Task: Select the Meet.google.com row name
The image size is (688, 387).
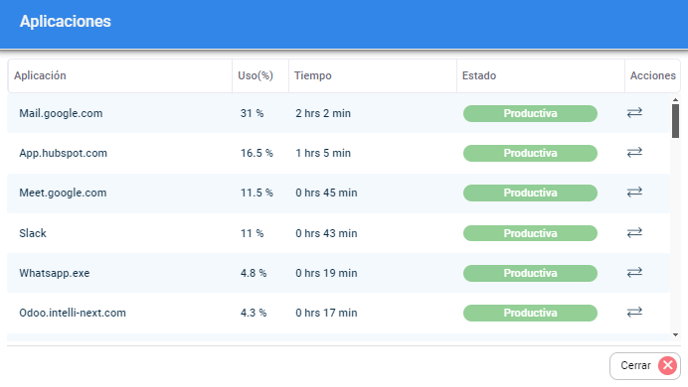Action: tap(63, 193)
